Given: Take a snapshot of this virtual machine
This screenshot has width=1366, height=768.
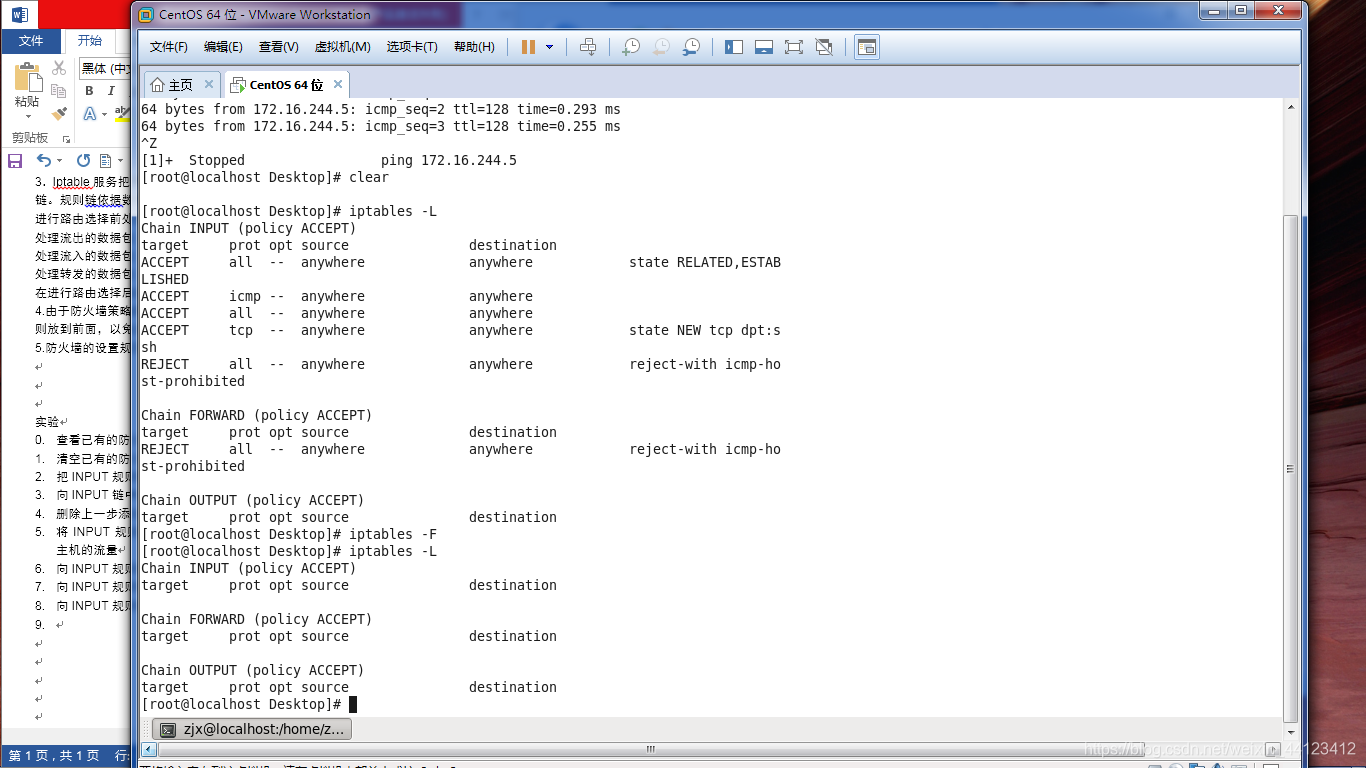Looking at the screenshot, I should 631,47.
